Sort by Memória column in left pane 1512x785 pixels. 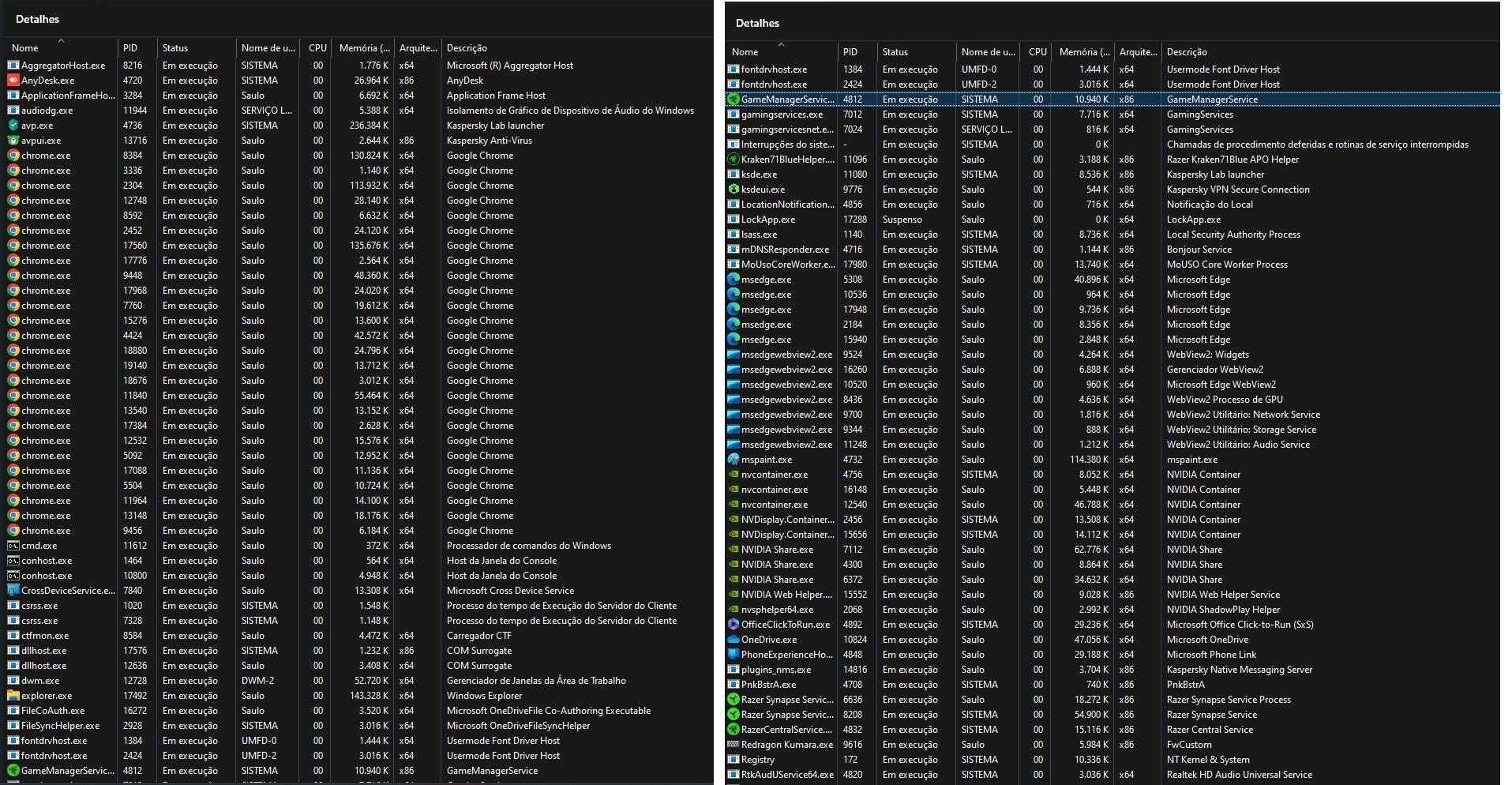(x=364, y=47)
